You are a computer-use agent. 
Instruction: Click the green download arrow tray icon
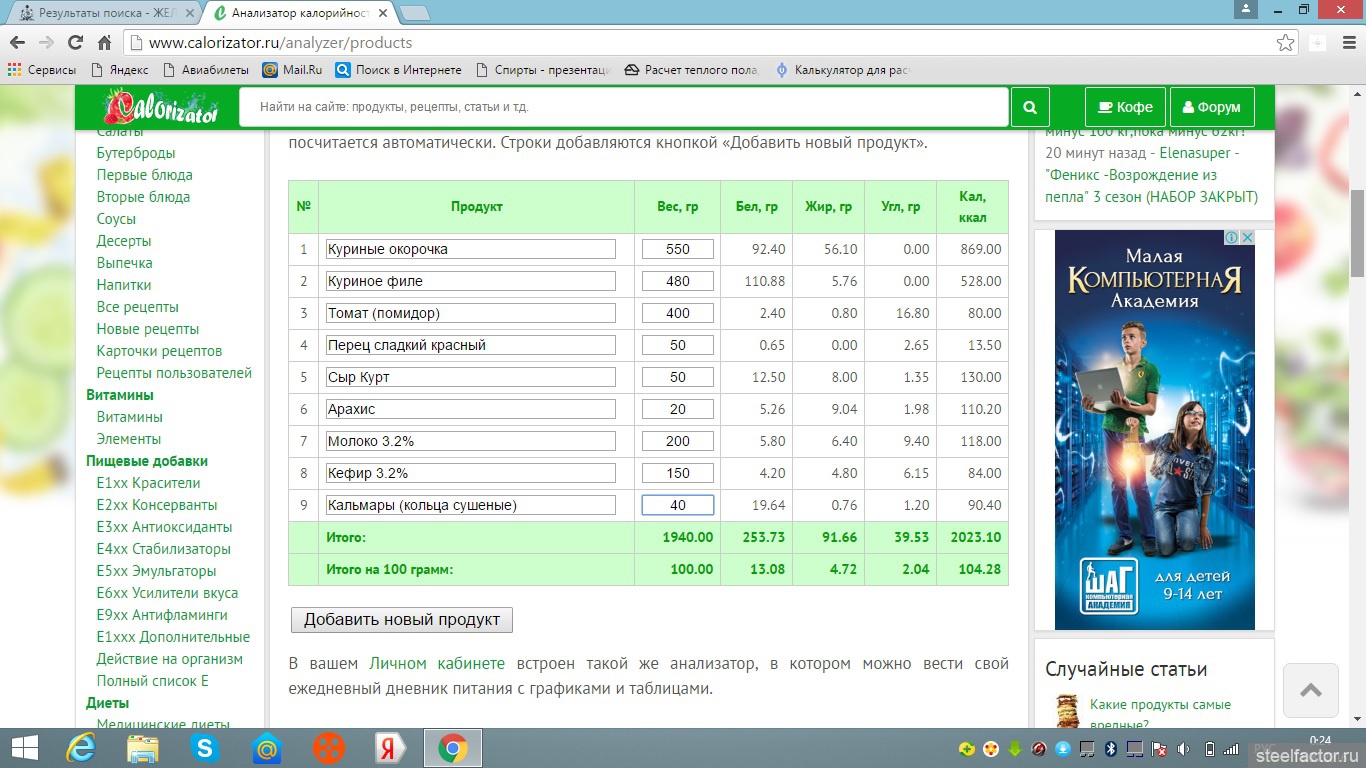pos(1014,748)
